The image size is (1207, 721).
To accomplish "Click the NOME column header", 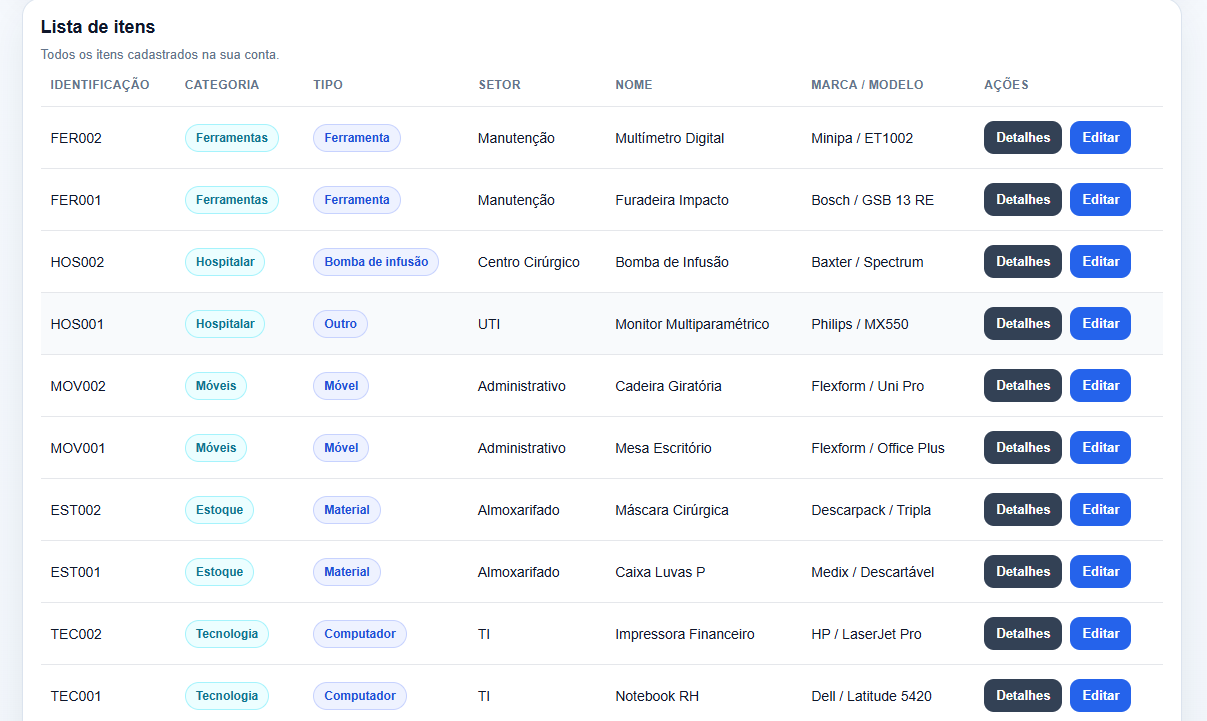I will (x=634, y=85).
